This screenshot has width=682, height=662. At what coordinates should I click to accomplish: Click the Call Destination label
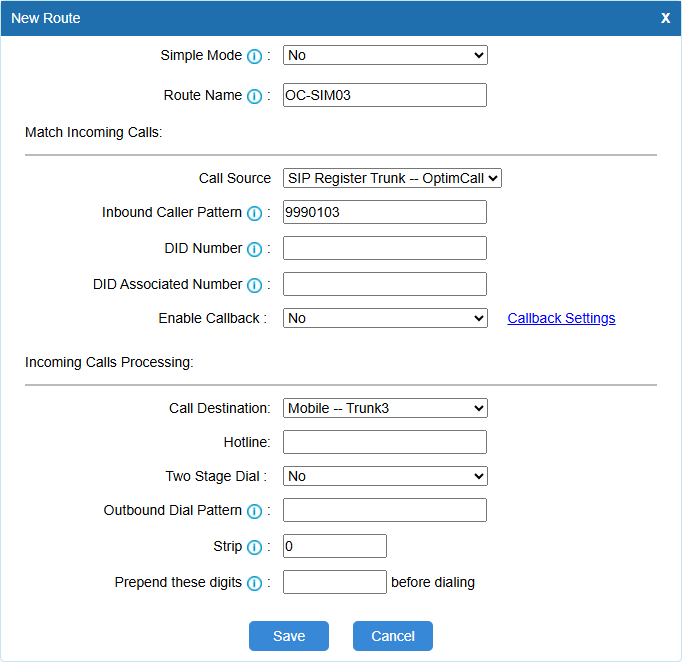[x=220, y=408]
